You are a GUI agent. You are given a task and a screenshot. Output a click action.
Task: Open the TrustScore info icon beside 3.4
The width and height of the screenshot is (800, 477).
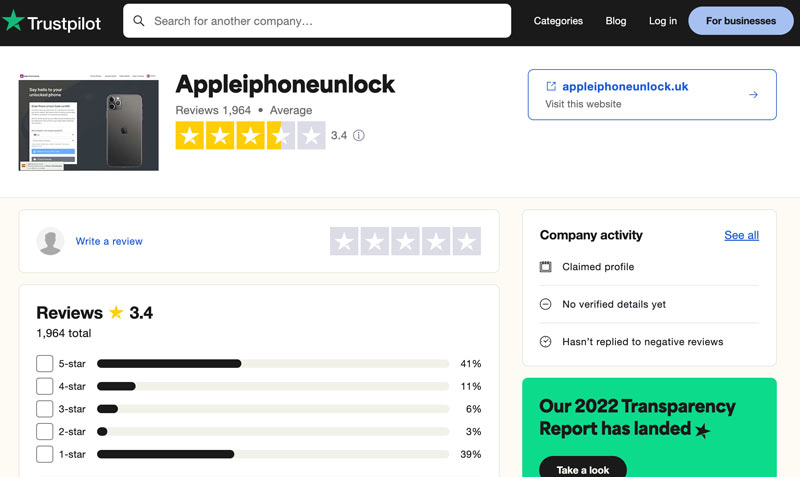[359, 135]
